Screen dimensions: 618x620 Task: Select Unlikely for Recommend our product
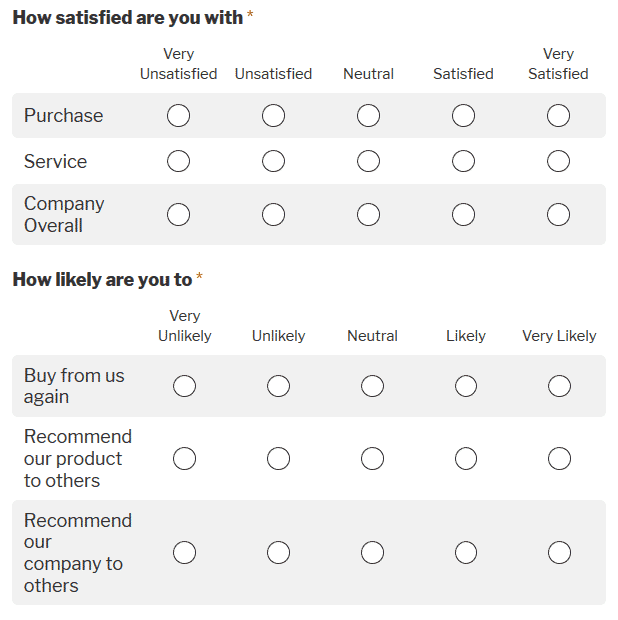(x=278, y=459)
